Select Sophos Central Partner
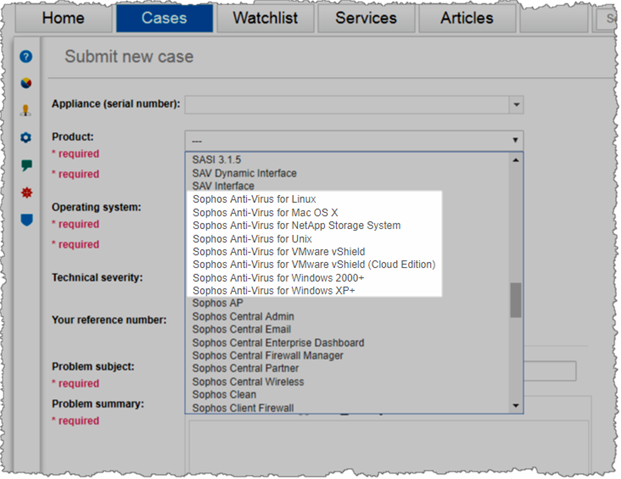 click(x=246, y=368)
